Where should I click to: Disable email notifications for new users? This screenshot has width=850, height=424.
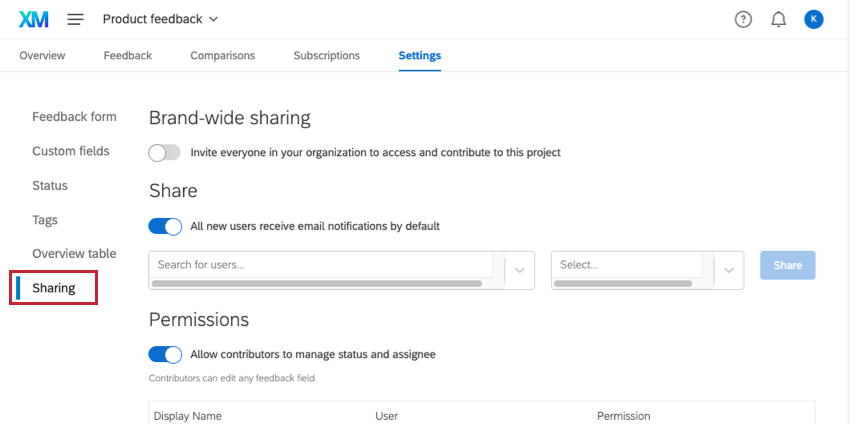pyautogui.click(x=165, y=226)
